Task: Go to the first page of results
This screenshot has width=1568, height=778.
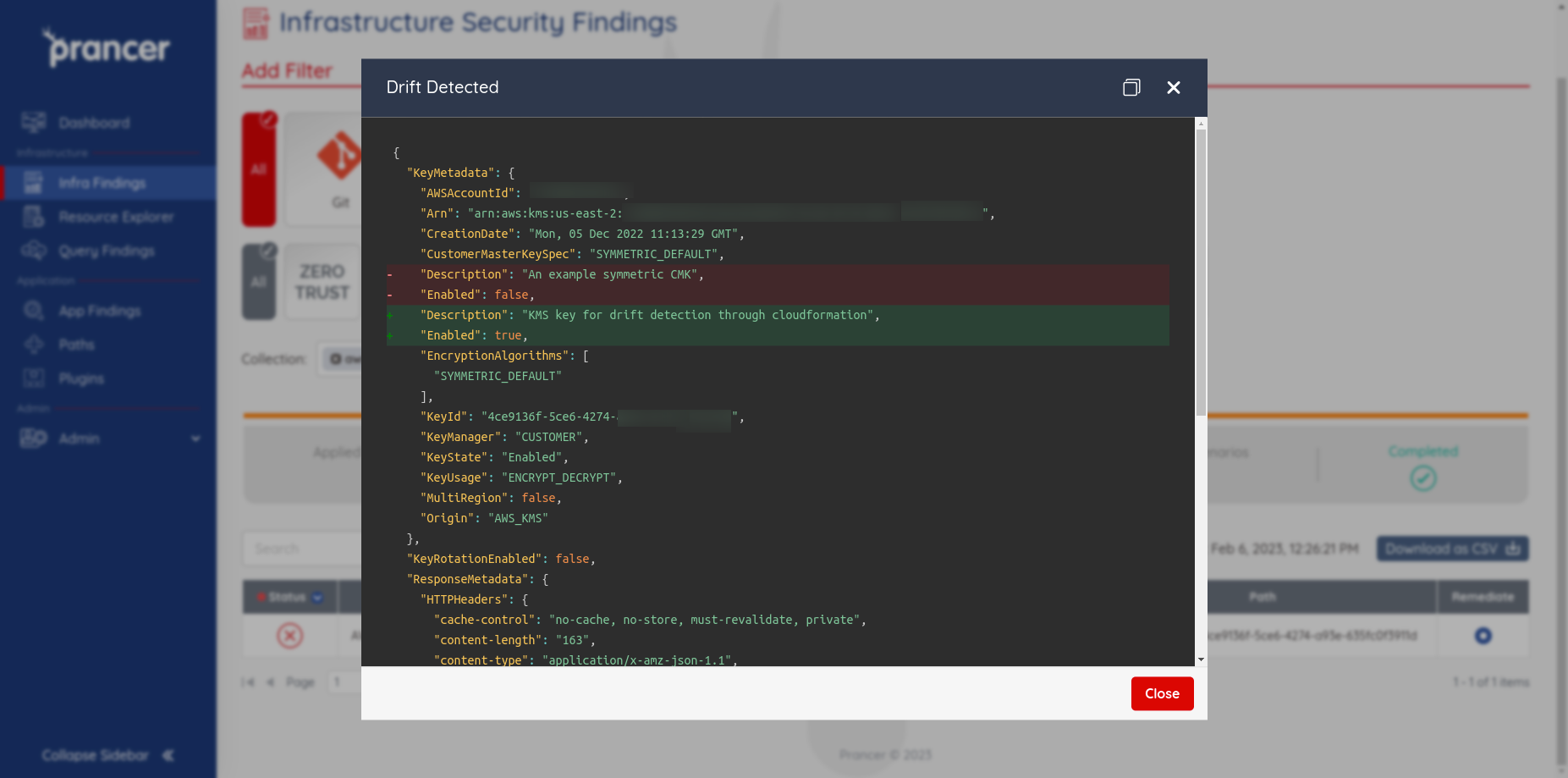Action: coord(248,682)
